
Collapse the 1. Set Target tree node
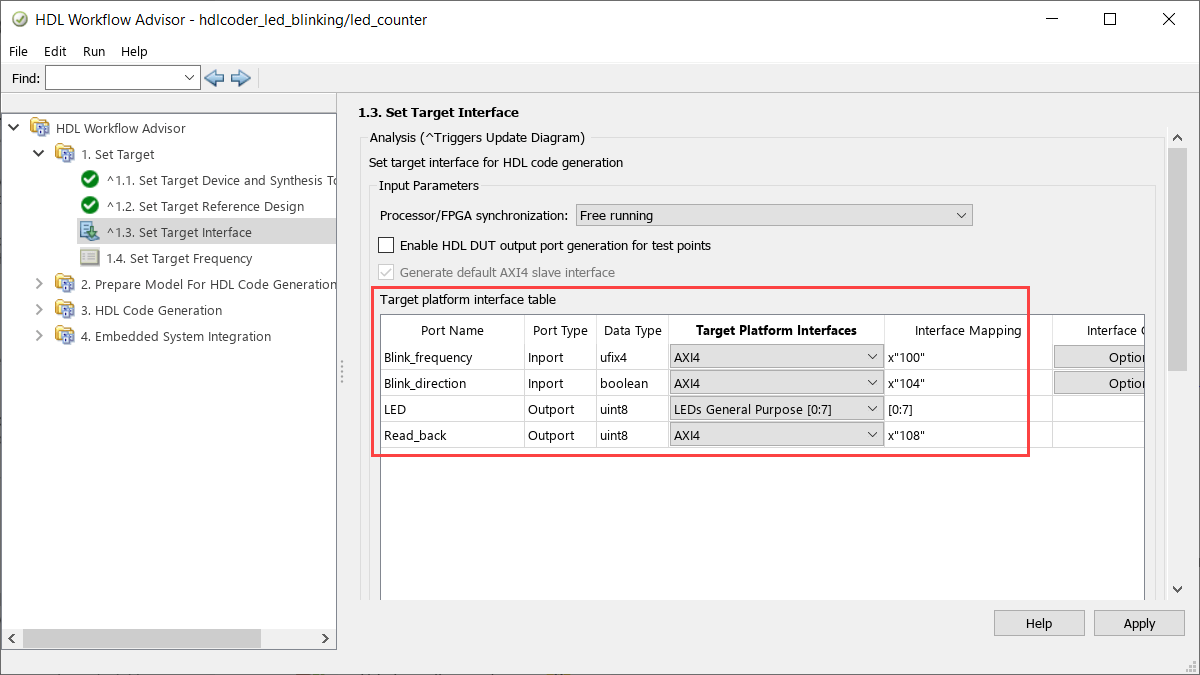pyautogui.click(x=39, y=154)
